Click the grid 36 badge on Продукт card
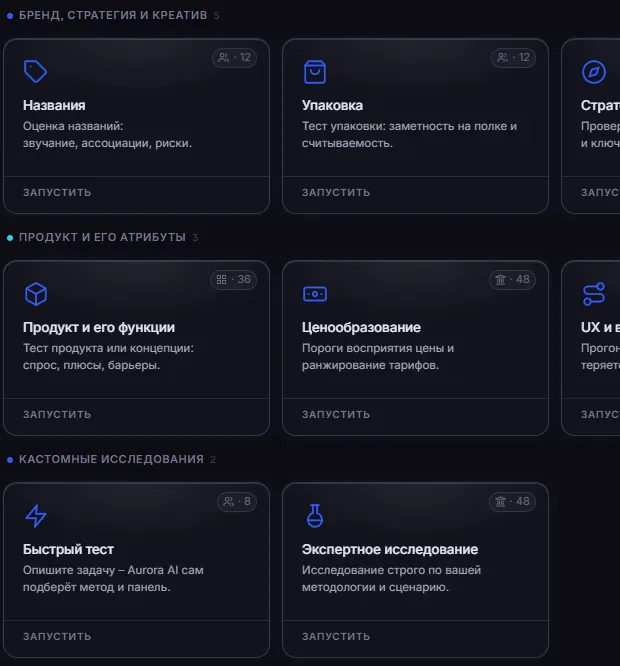 234,279
